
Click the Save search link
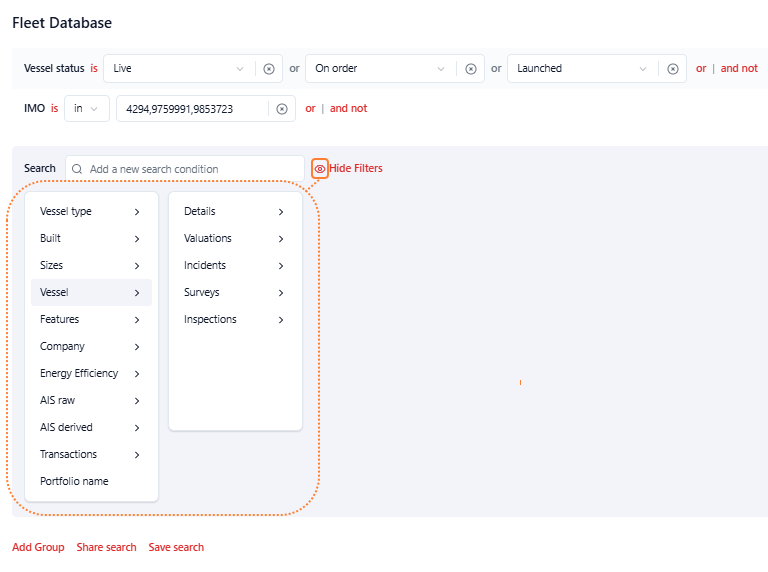point(176,547)
